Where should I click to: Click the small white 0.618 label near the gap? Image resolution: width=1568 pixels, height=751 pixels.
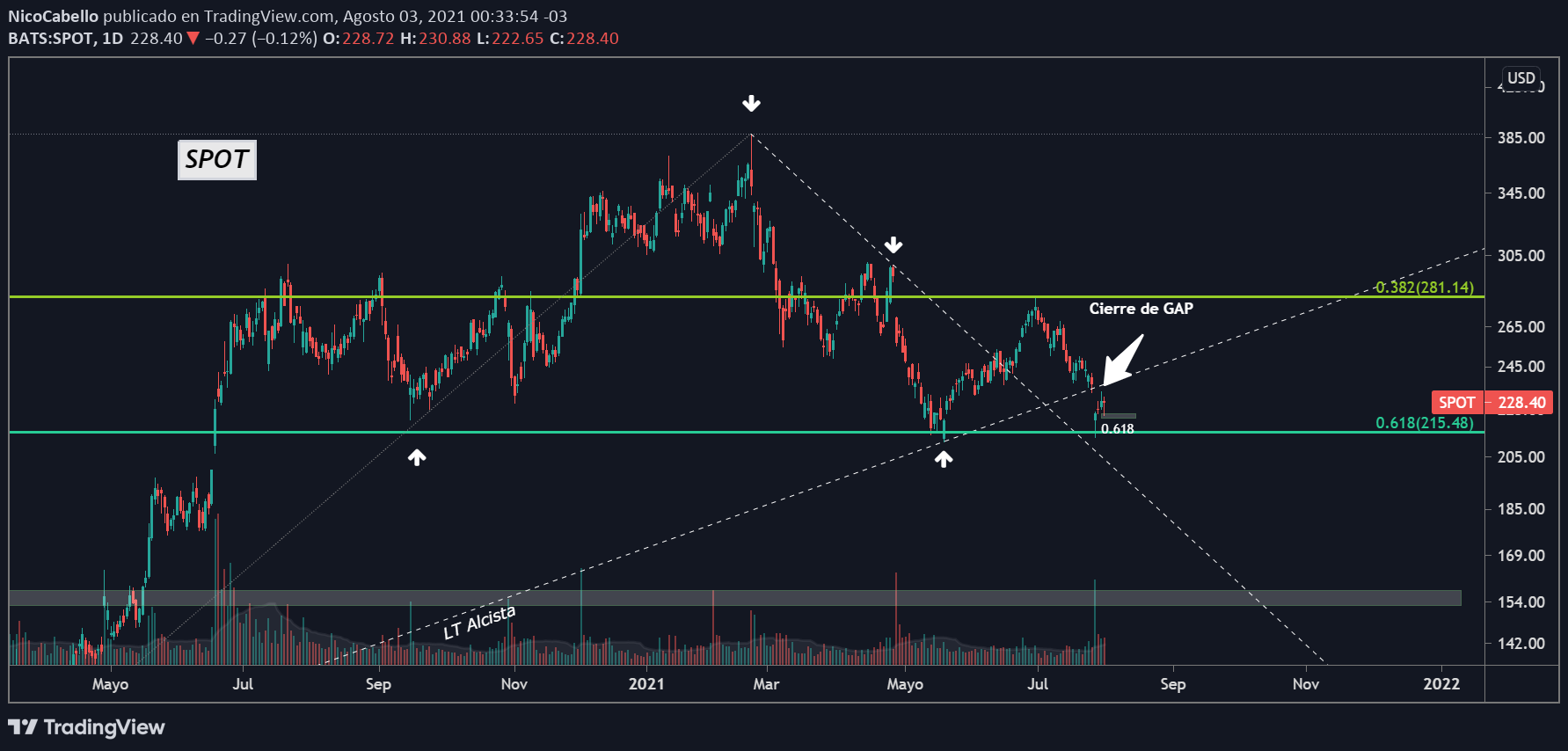(1118, 429)
